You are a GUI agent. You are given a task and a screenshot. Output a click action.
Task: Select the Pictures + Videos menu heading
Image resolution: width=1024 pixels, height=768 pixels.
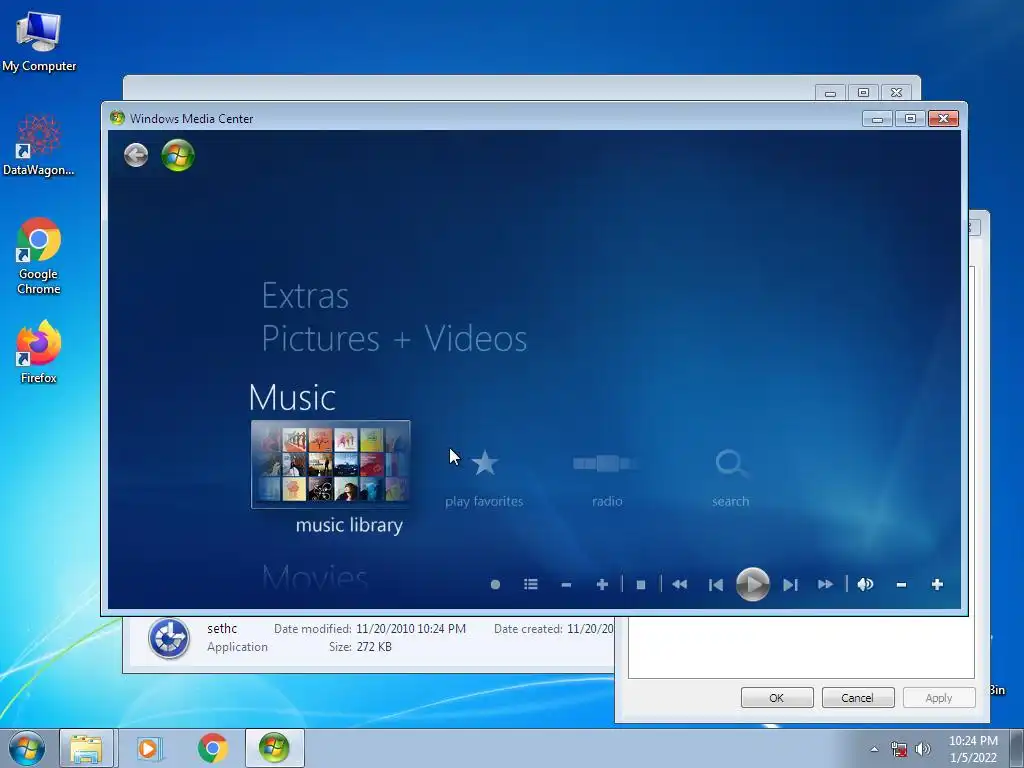coord(394,338)
